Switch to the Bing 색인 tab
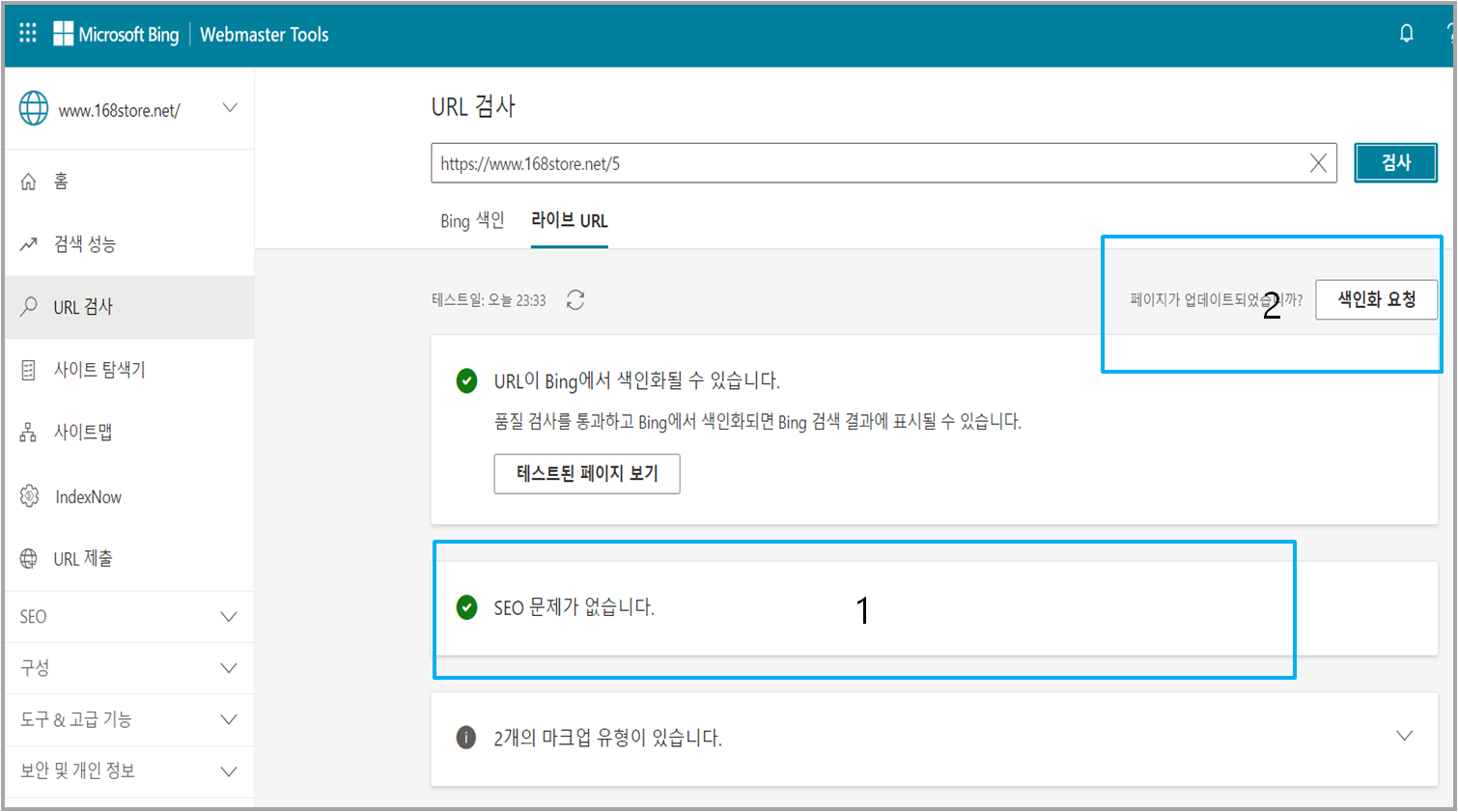Screen dimensions: 1458x812 (x=471, y=220)
